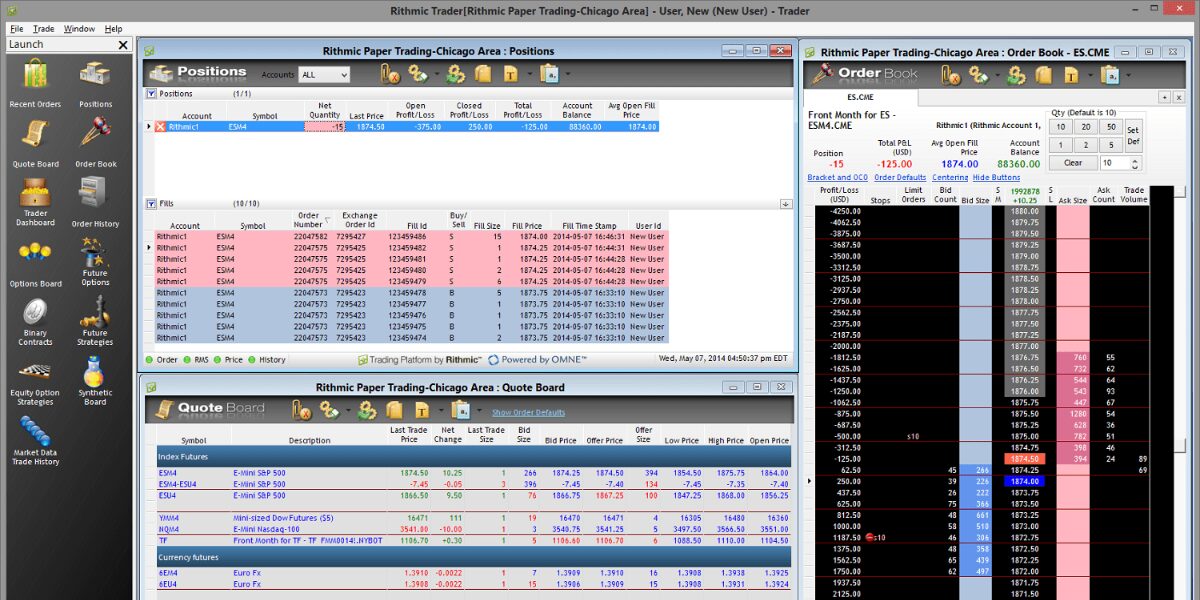Toggle the Positions section filter button
The width and height of the screenshot is (1200, 600).
[152, 93]
